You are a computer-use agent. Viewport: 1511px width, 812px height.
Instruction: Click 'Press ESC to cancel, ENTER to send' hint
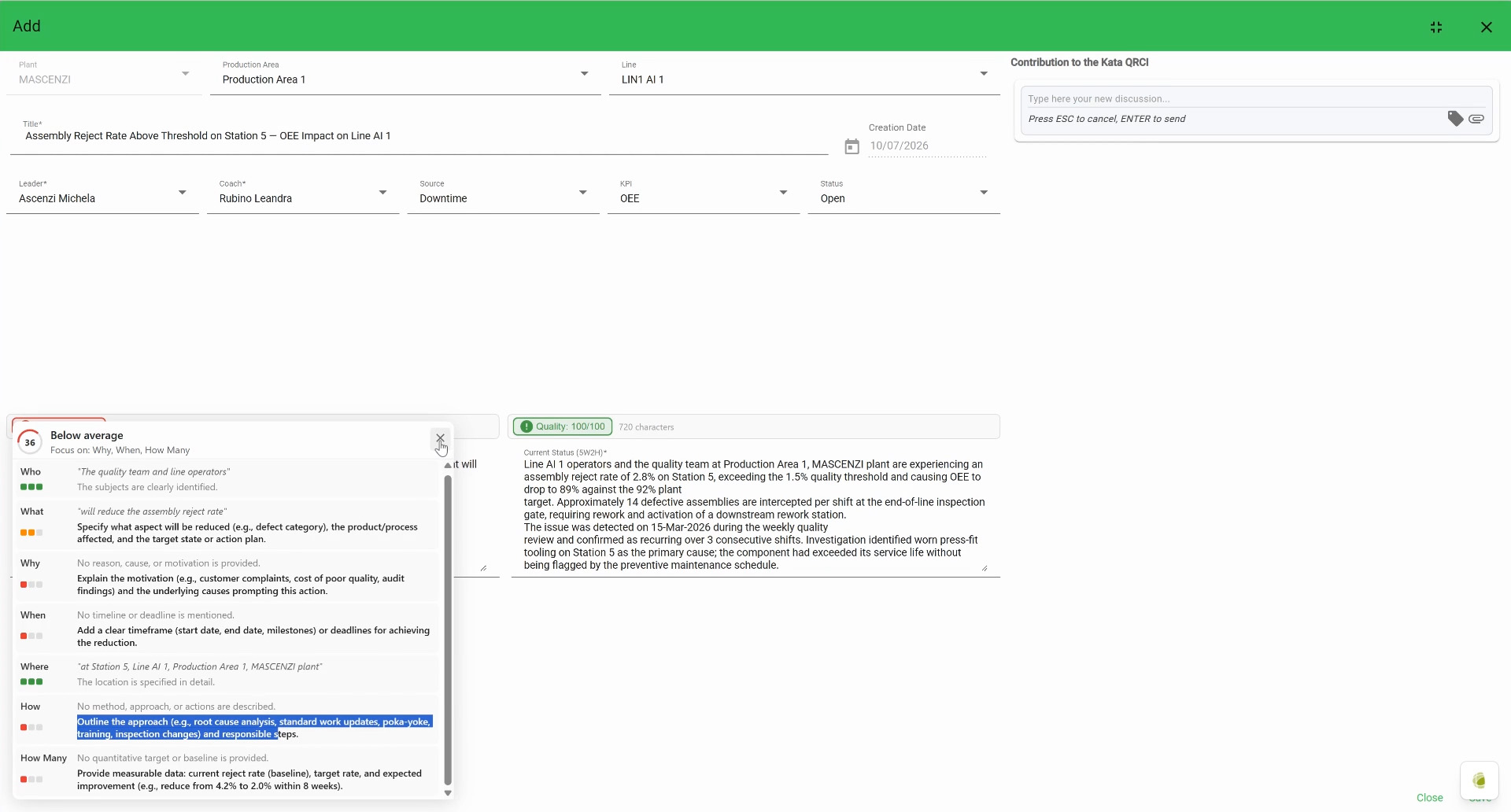(x=1107, y=120)
